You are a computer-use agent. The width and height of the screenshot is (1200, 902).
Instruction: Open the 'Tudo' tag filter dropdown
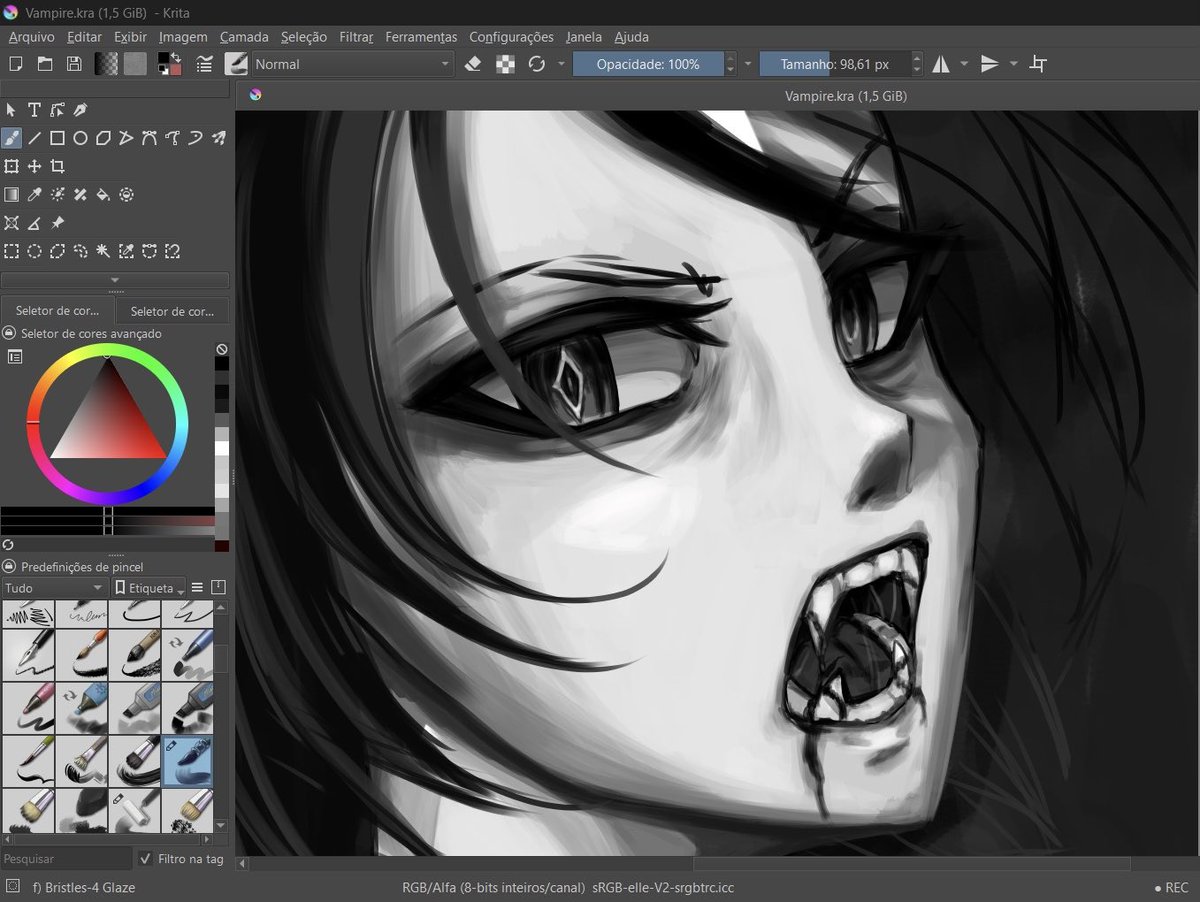coord(54,588)
